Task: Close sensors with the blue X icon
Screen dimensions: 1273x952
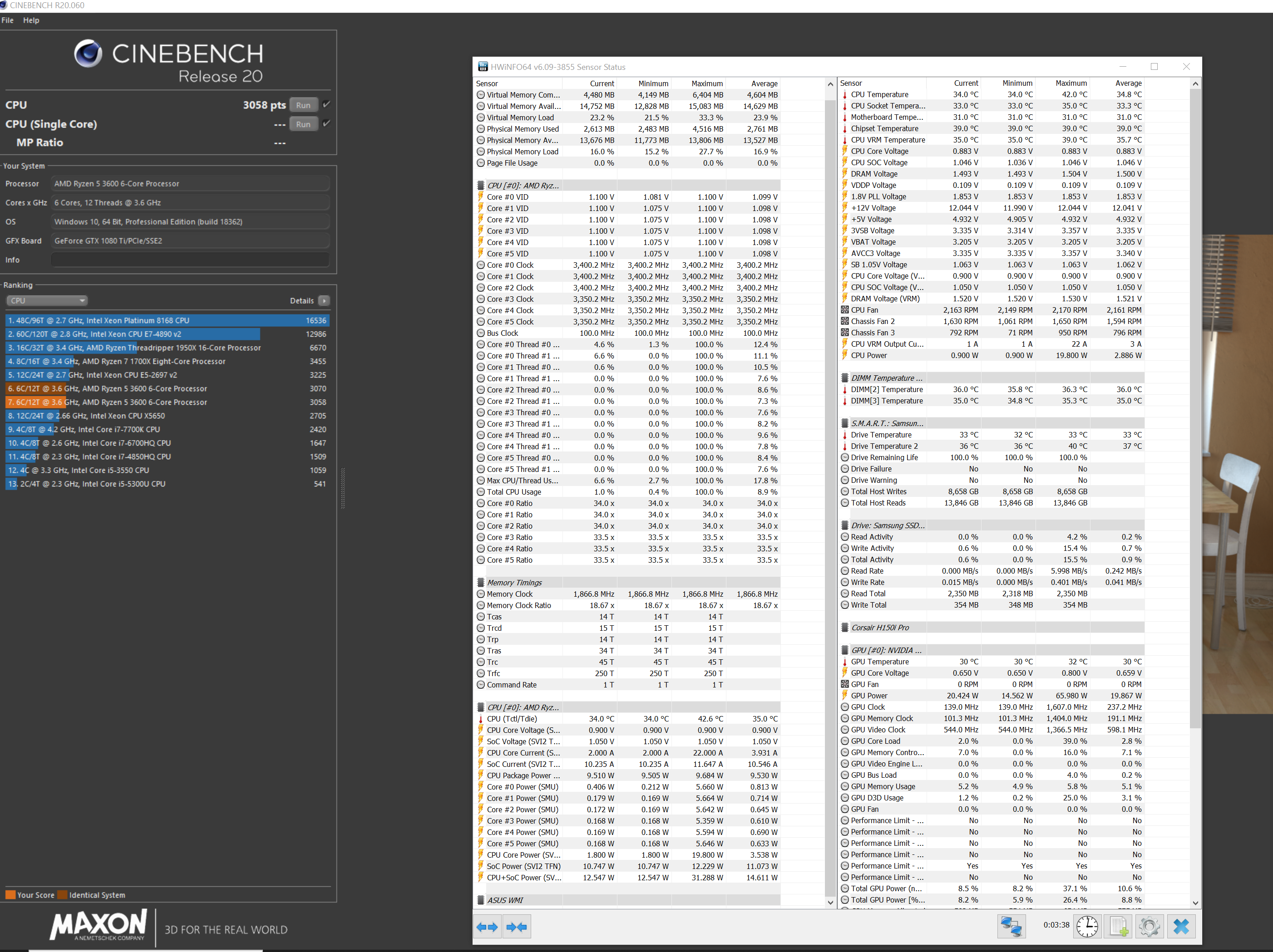Action: pyautogui.click(x=1181, y=927)
